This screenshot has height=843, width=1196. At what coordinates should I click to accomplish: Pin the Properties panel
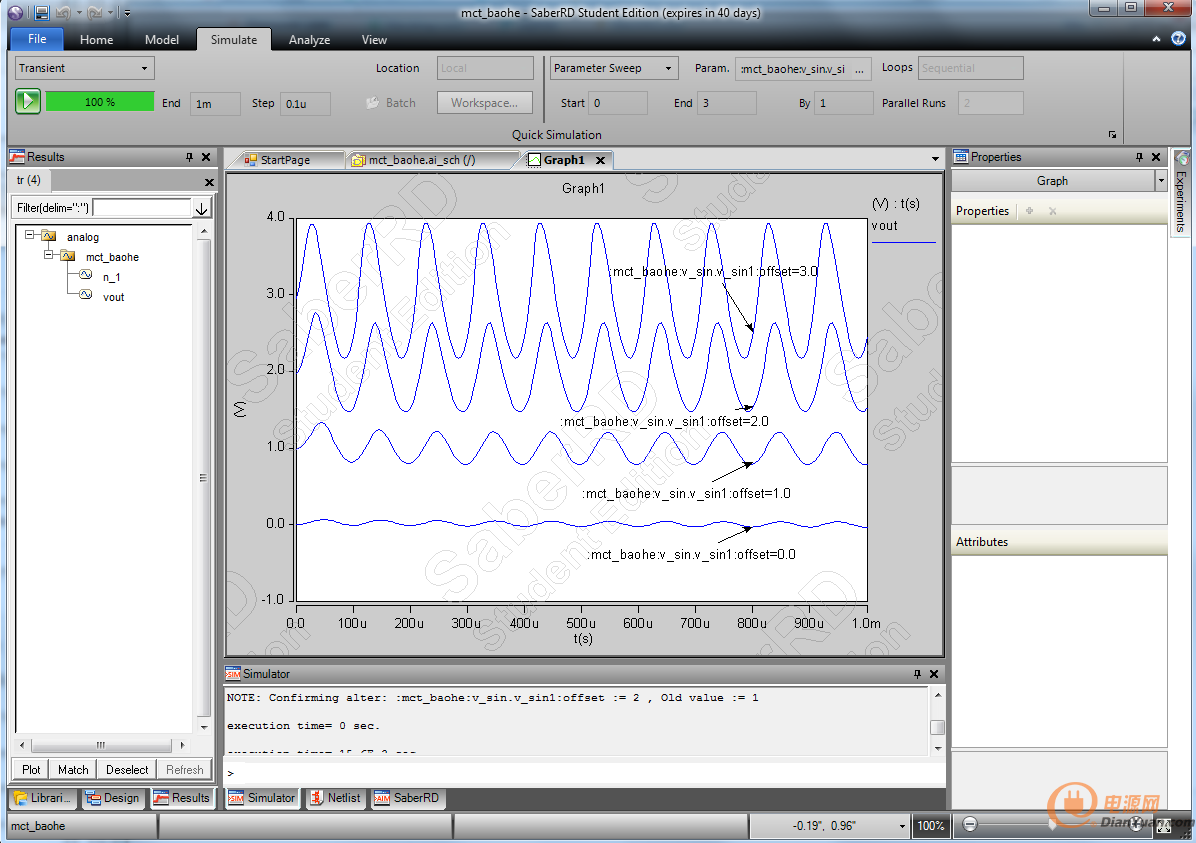click(1139, 156)
